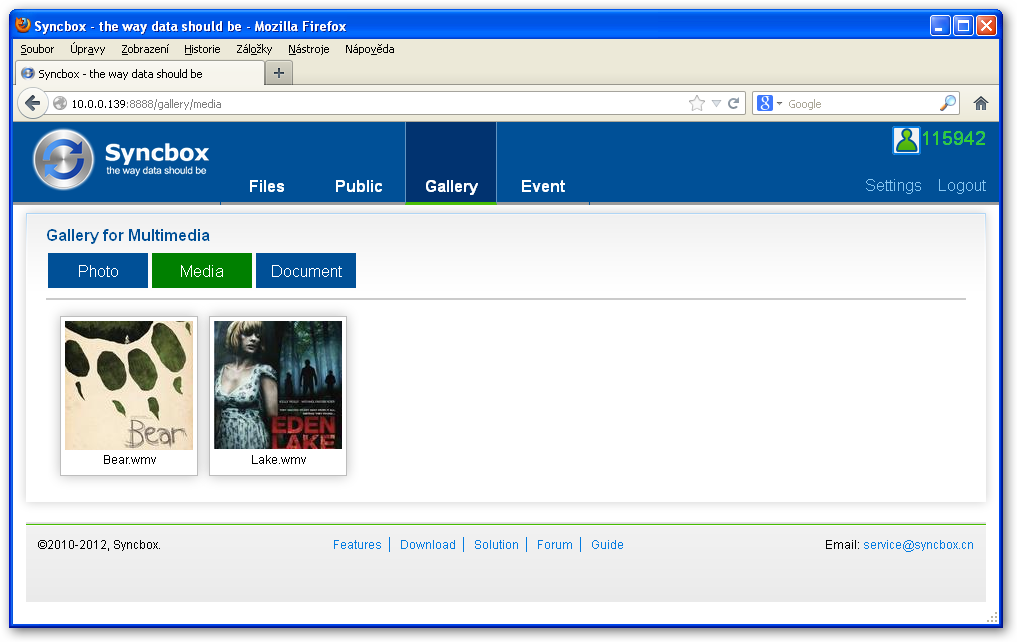Open the Úpravy menu
1017x642 pixels.
(88, 49)
